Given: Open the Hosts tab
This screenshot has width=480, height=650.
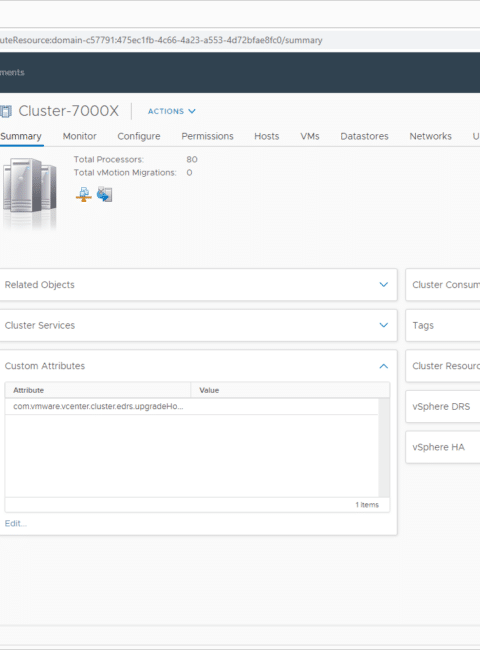Looking at the screenshot, I should click(267, 136).
